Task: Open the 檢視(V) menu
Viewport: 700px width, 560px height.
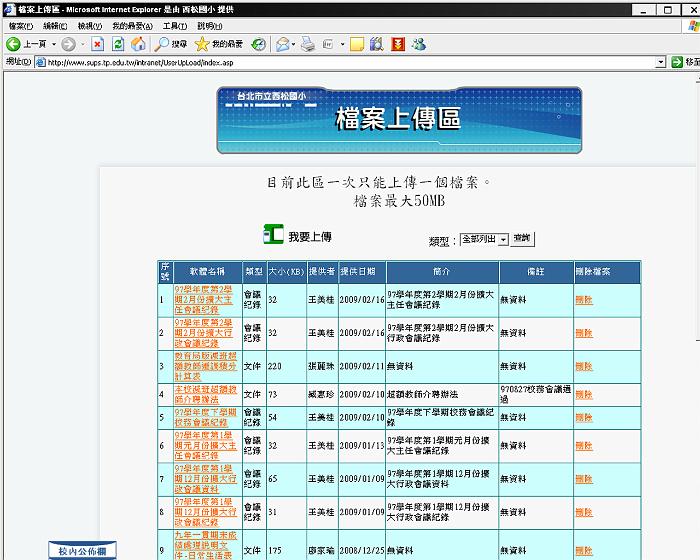Action: coord(90,26)
